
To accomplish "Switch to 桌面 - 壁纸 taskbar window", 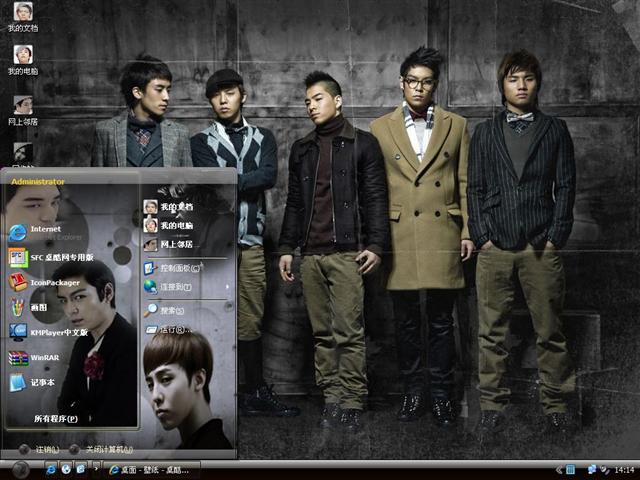I will pyautogui.click(x=151, y=470).
